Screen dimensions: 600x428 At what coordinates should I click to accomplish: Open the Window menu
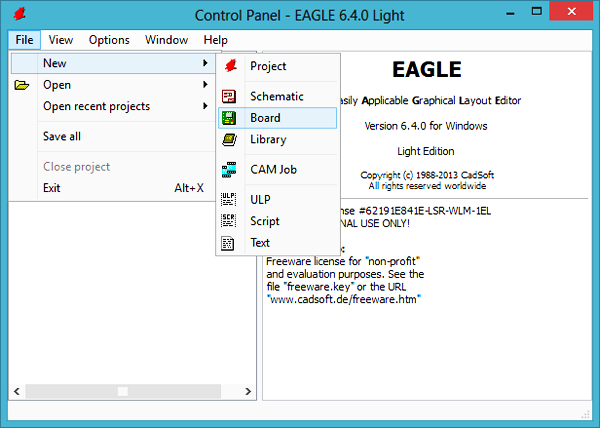coord(166,40)
